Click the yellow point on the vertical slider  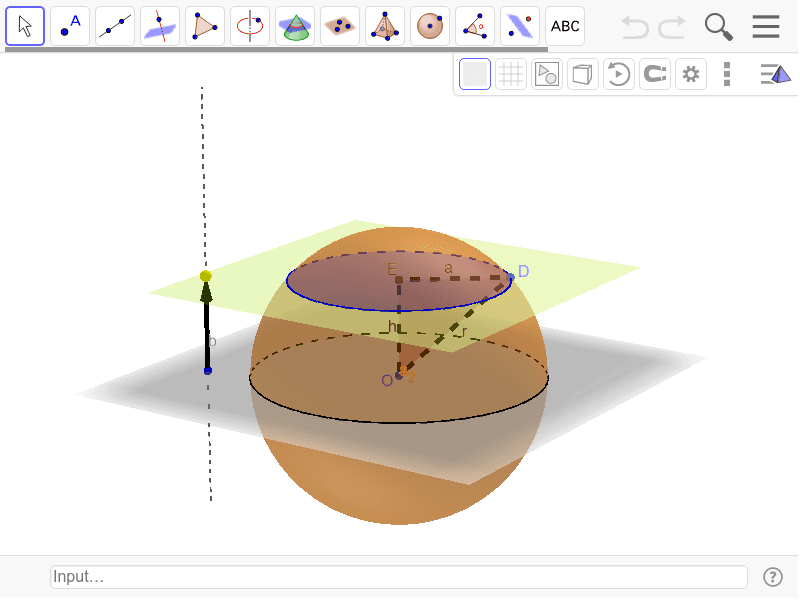(x=206, y=276)
